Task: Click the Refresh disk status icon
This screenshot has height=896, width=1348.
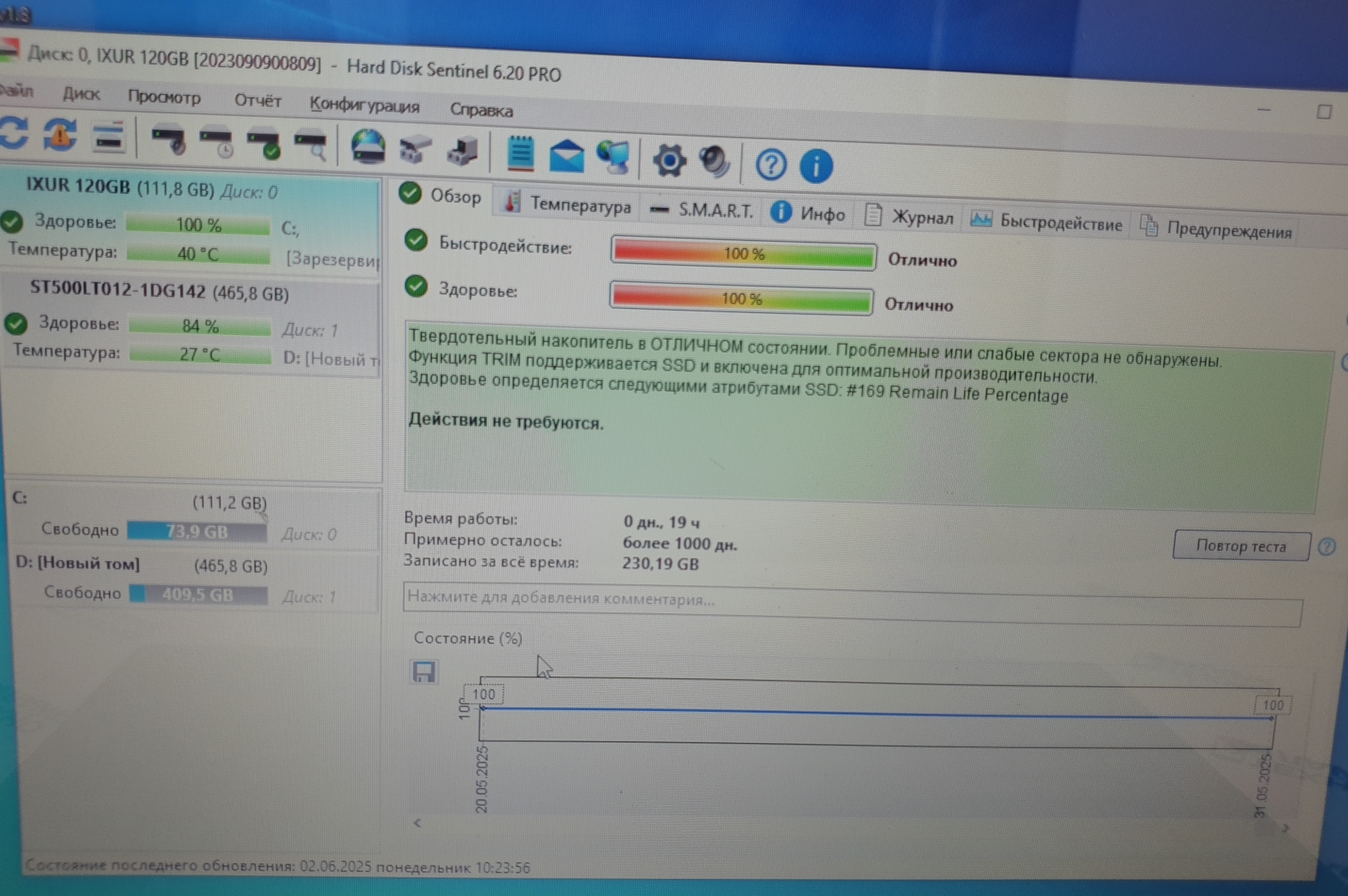Action: coord(14,133)
